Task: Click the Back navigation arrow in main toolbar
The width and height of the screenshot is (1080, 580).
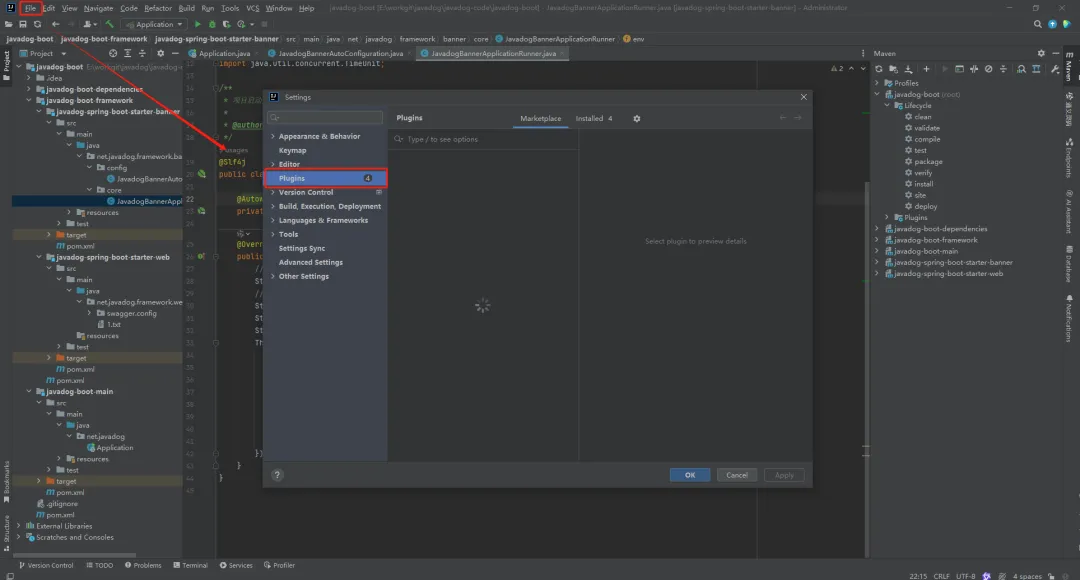Action: tap(56, 24)
